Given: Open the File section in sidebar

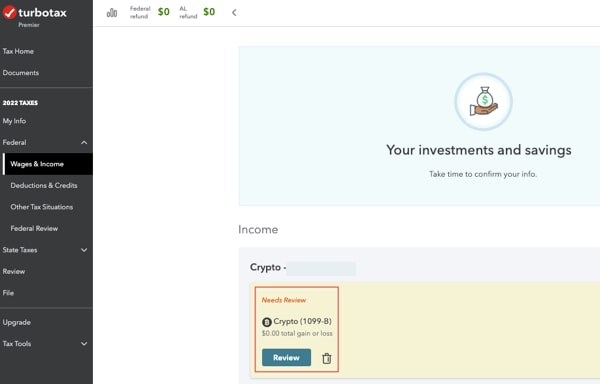Looking at the screenshot, I should (x=8, y=293).
